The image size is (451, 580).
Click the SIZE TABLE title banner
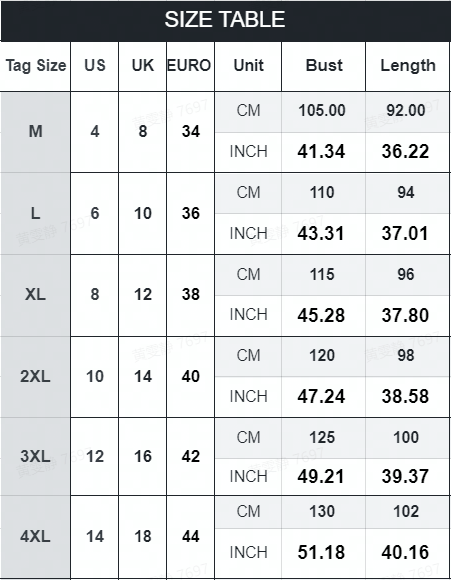[x=226, y=21]
